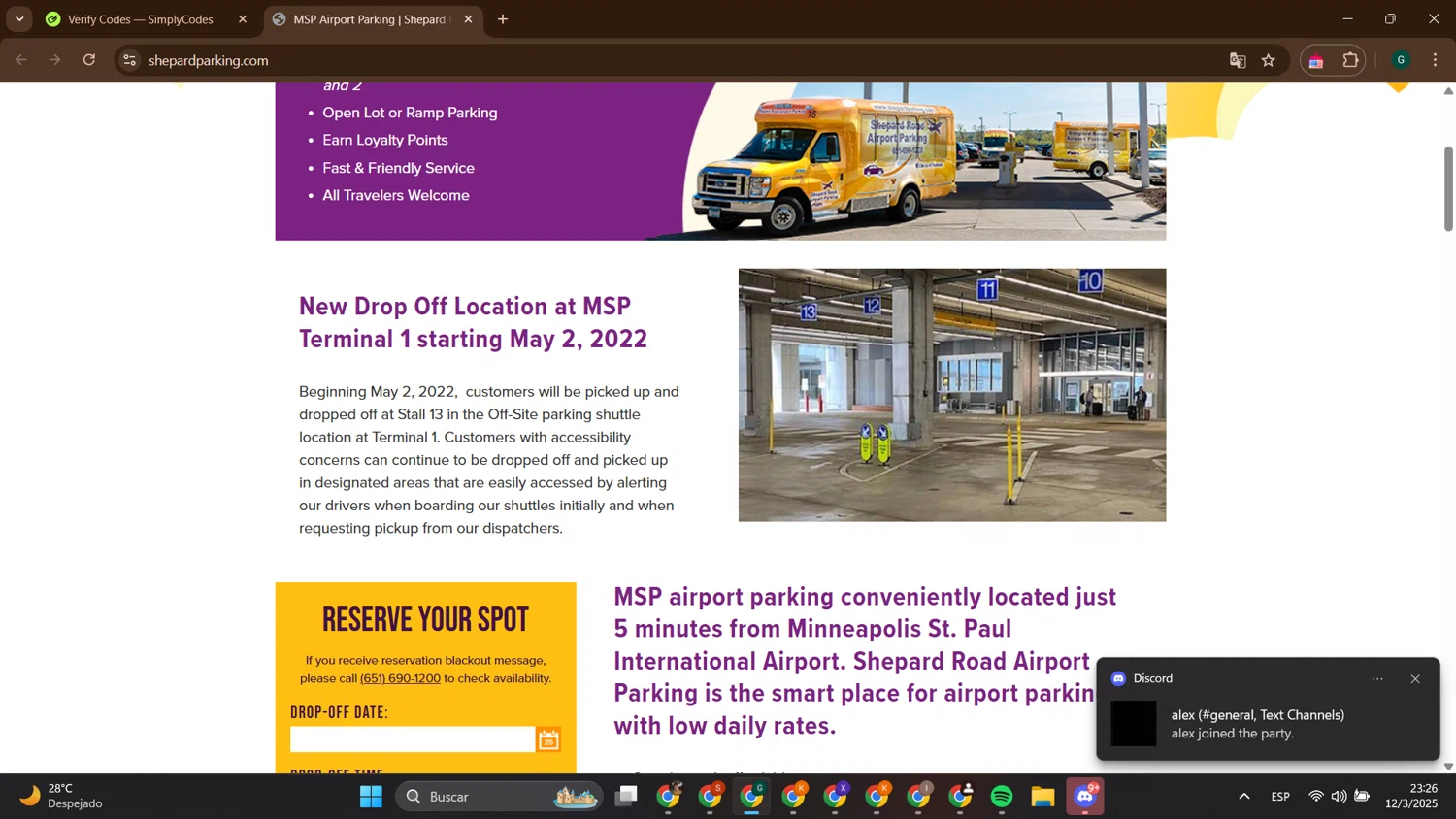This screenshot has width=1456, height=819.
Task: Click the scrollbar up arrow
Action: tap(1448, 90)
